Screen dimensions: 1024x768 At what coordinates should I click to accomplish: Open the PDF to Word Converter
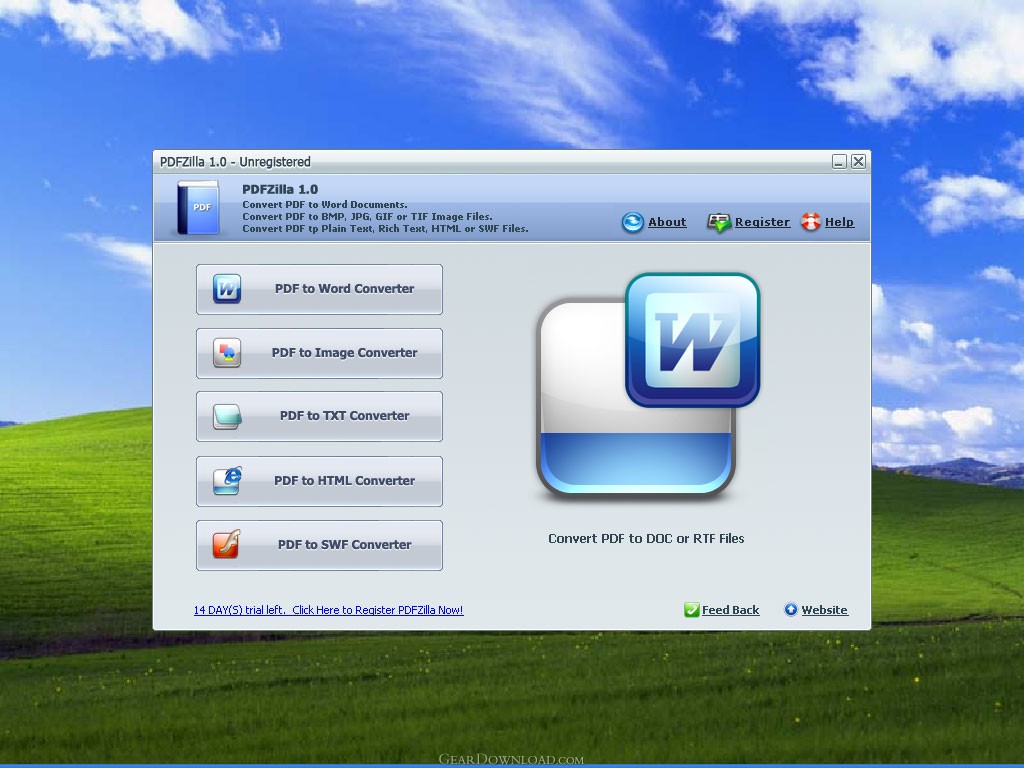(344, 289)
